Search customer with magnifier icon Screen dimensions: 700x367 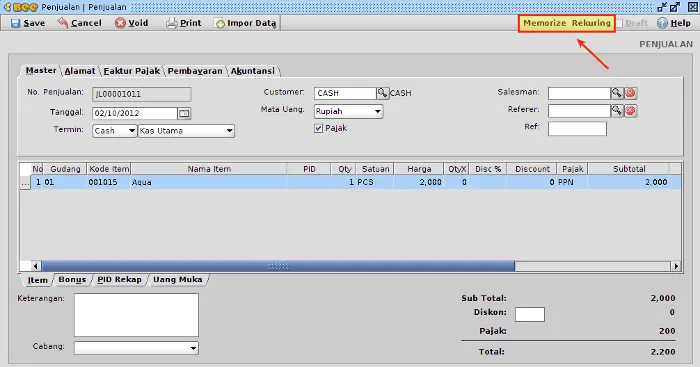[x=383, y=93]
